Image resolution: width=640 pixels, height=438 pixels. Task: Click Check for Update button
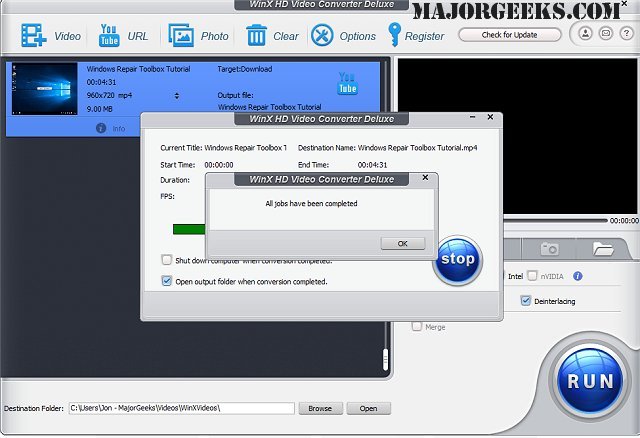coord(509,35)
